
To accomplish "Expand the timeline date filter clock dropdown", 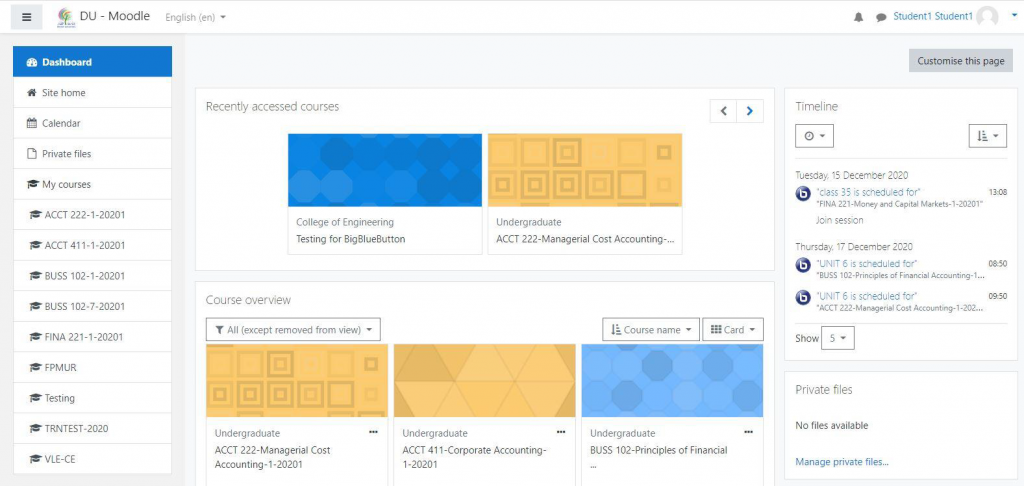I will 814,136.
